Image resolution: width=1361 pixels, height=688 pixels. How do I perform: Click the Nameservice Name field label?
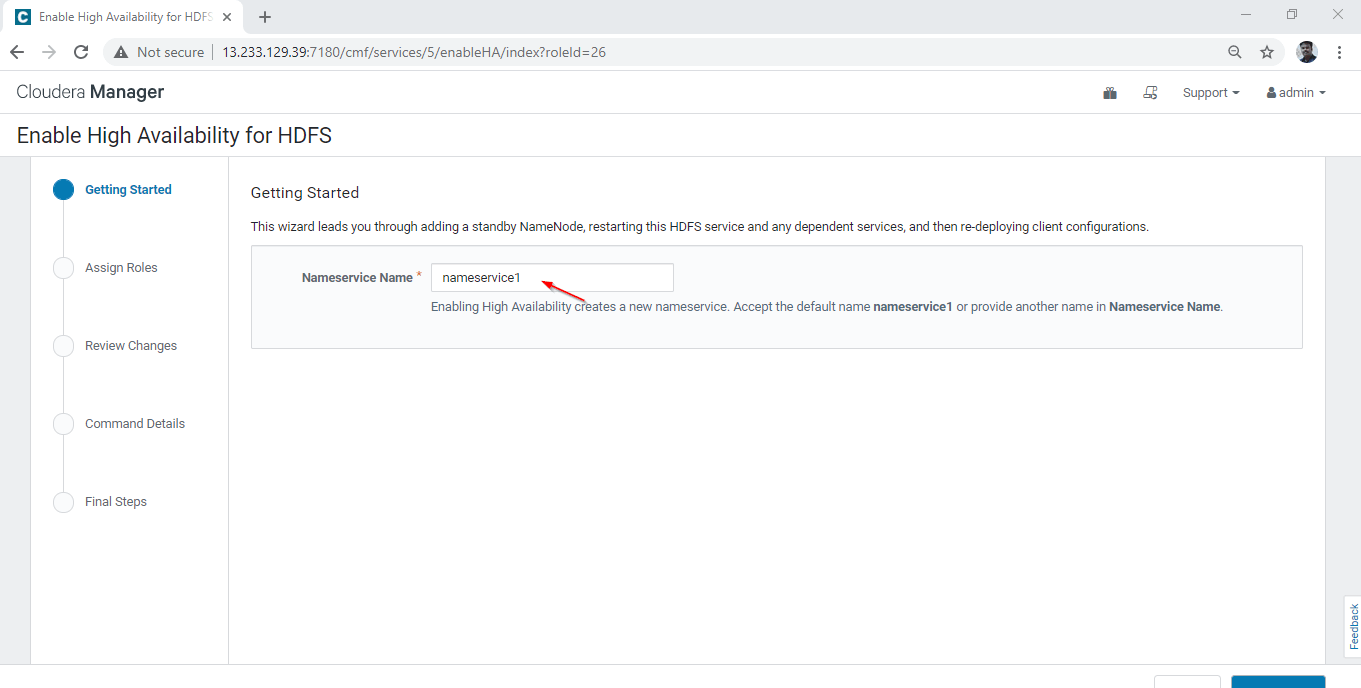coord(357,278)
